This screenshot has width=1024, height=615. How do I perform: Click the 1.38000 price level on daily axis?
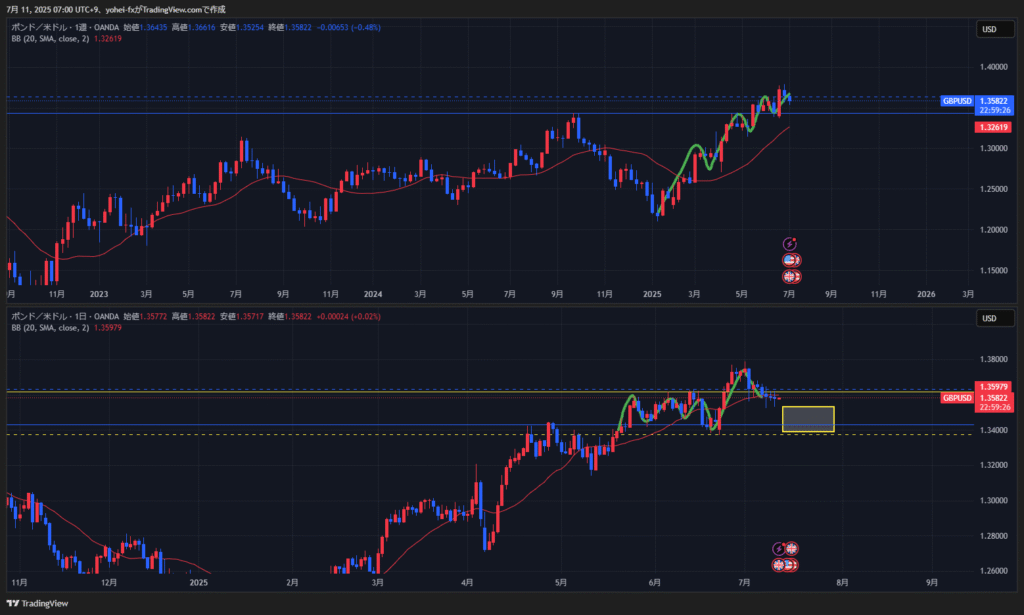tap(993, 359)
